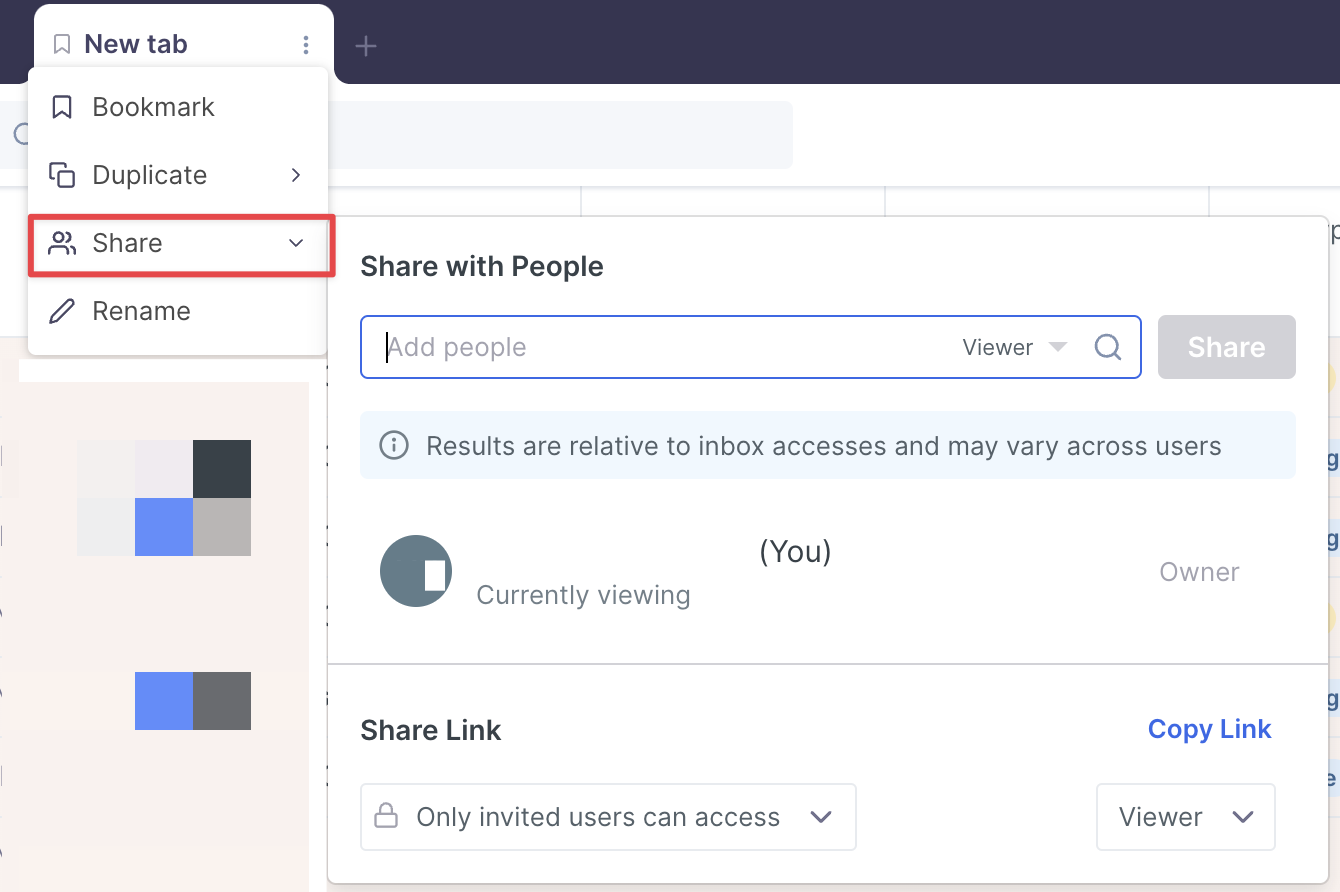This screenshot has width=1340, height=892.
Task: Select the Duplicate menu entry
Action: click(150, 175)
